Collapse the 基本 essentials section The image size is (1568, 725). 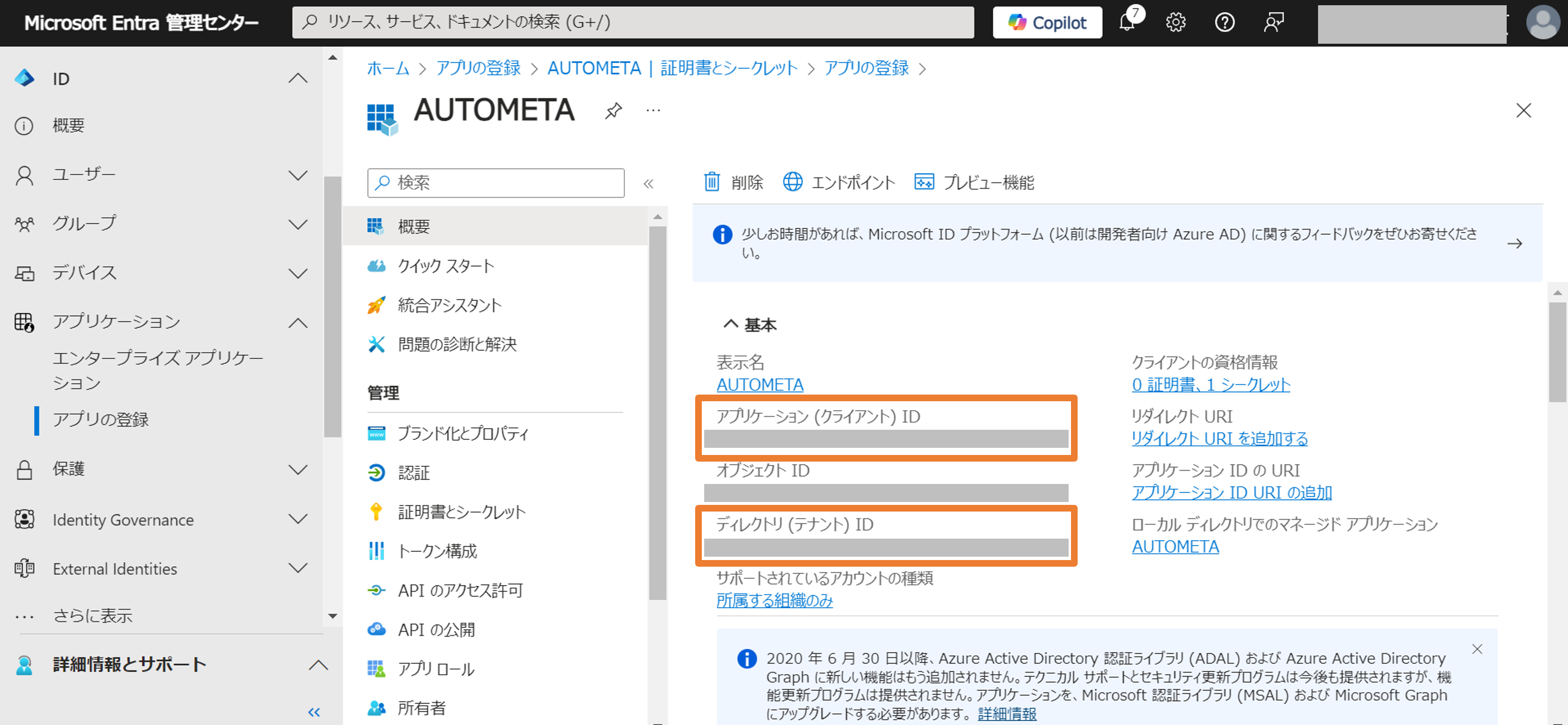click(x=730, y=324)
